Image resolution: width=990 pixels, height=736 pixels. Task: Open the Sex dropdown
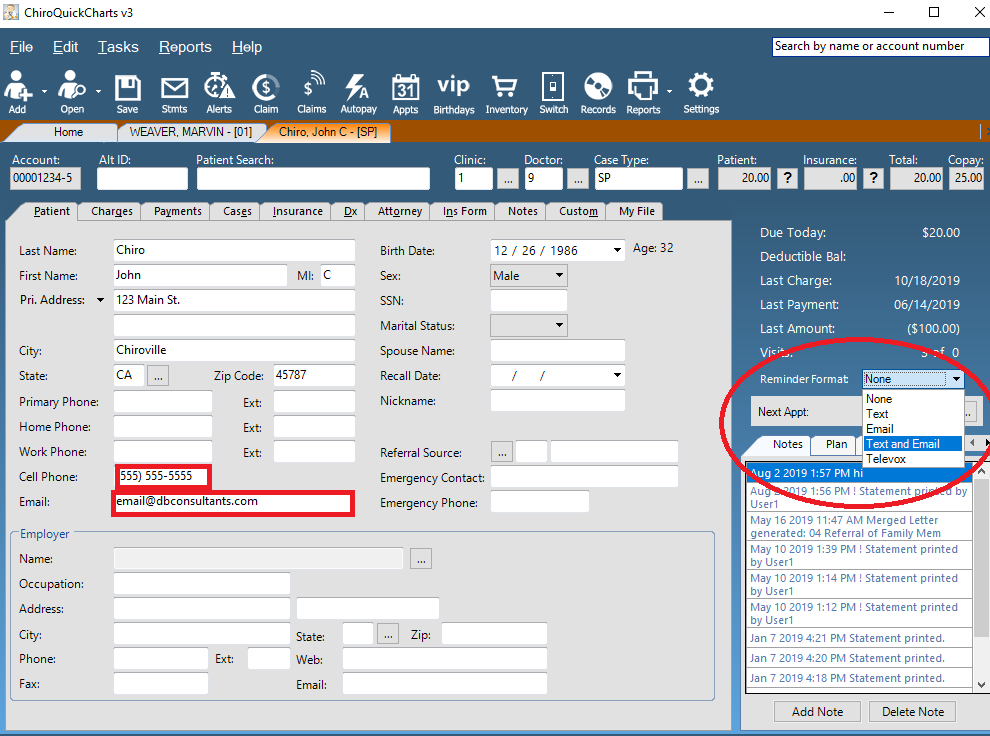tap(528, 275)
